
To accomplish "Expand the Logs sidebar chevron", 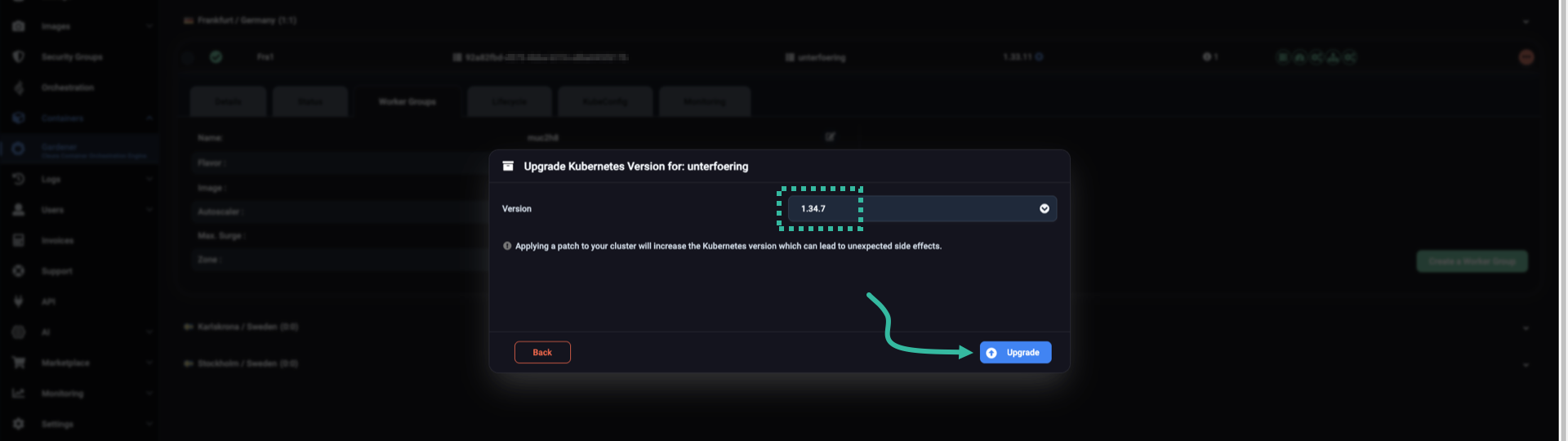I will [x=149, y=180].
